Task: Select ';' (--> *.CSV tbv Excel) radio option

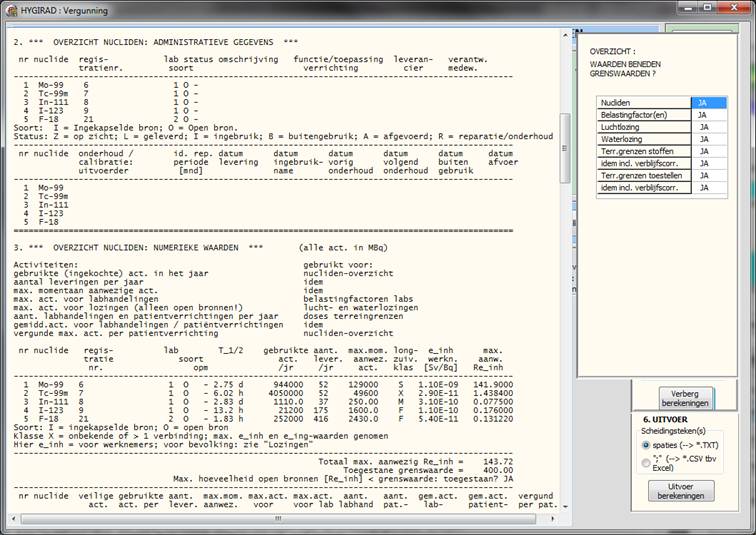Action: click(646, 463)
